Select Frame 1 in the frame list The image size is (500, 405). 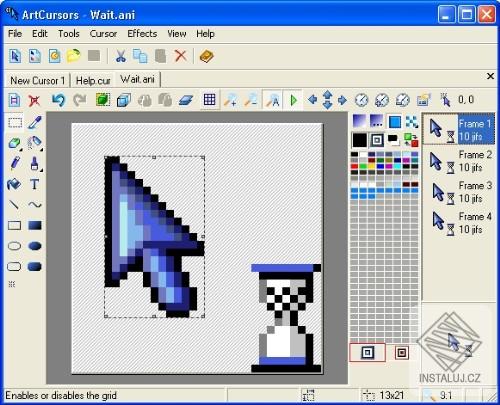(x=459, y=130)
